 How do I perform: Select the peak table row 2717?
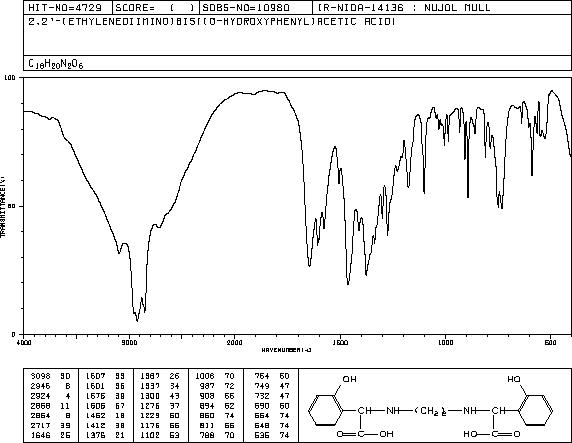click(x=51, y=425)
